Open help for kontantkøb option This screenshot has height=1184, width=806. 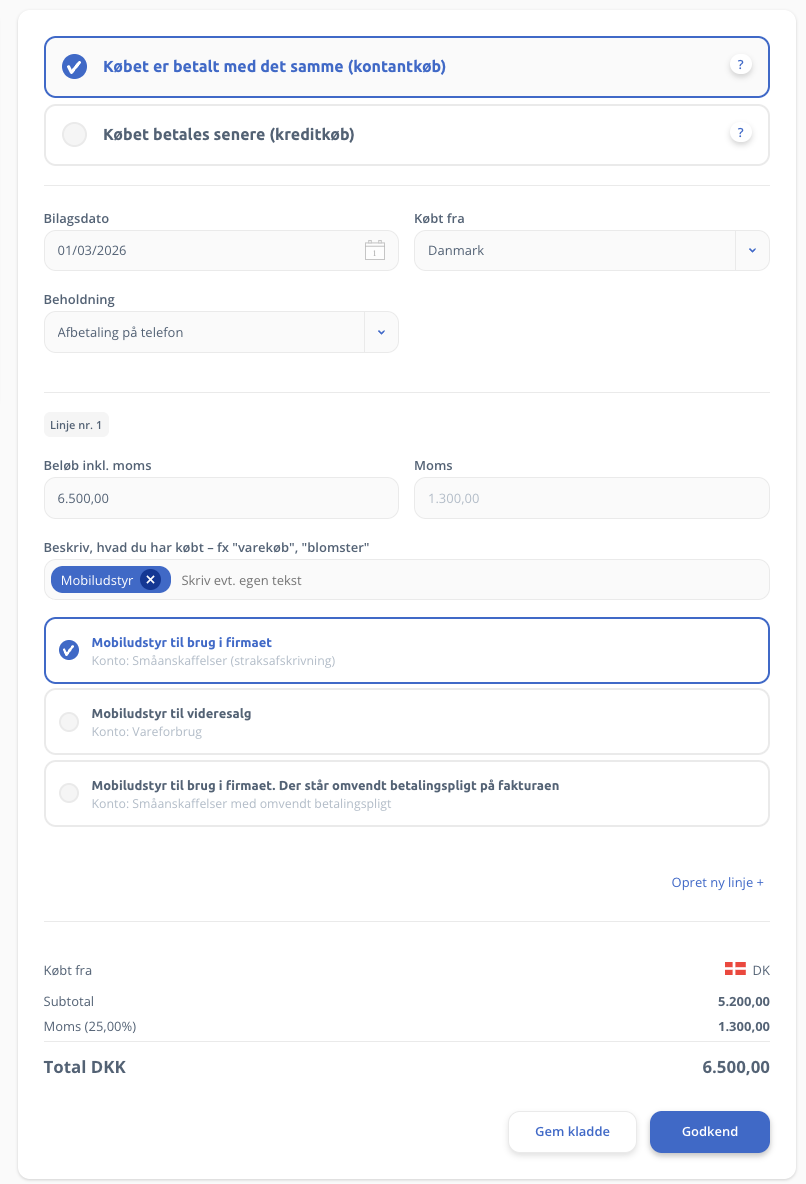tap(740, 65)
